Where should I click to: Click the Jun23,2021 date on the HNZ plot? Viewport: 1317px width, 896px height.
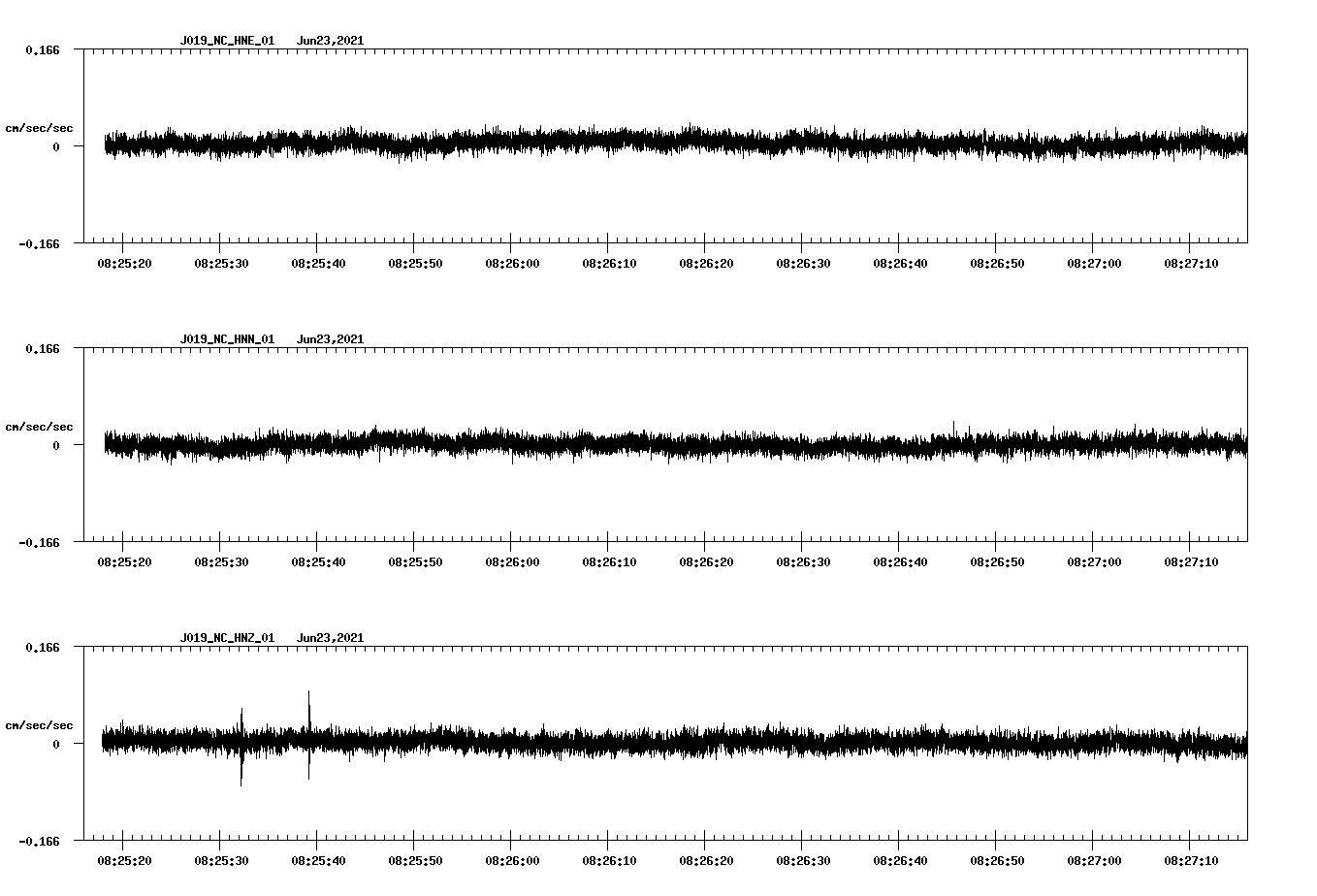(x=330, y=638)
